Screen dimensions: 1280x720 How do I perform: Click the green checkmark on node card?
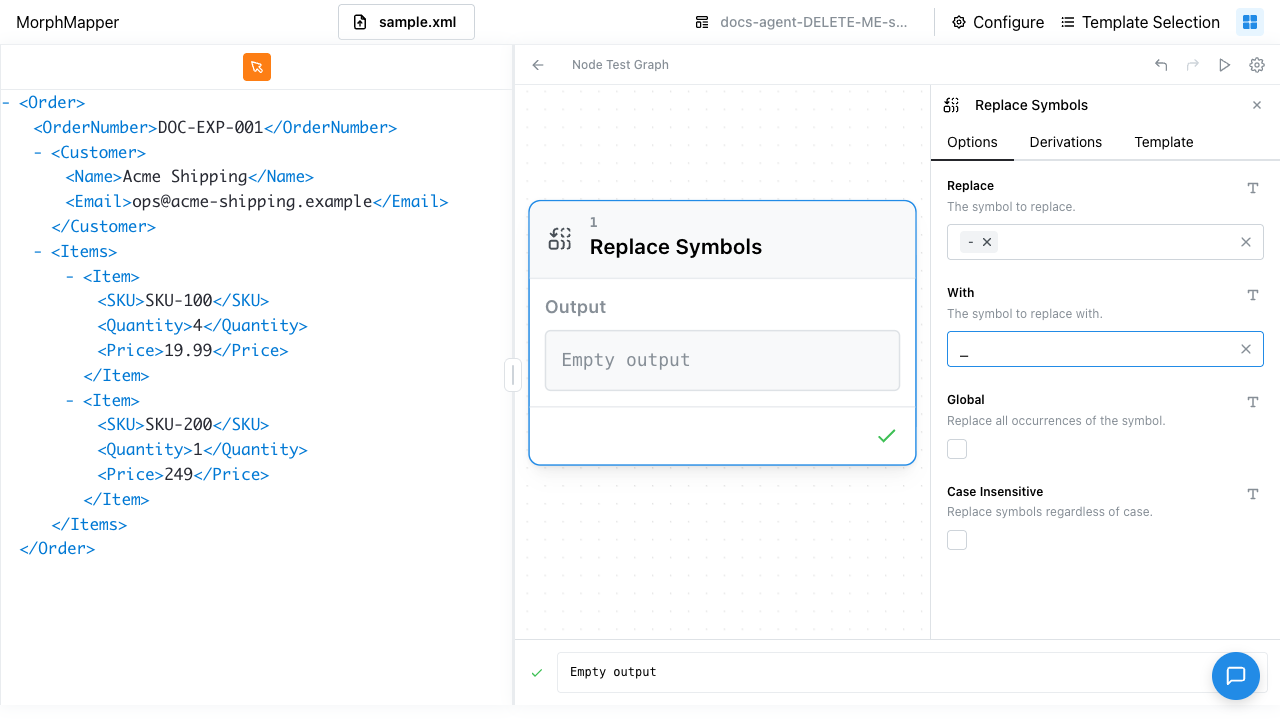886,436
